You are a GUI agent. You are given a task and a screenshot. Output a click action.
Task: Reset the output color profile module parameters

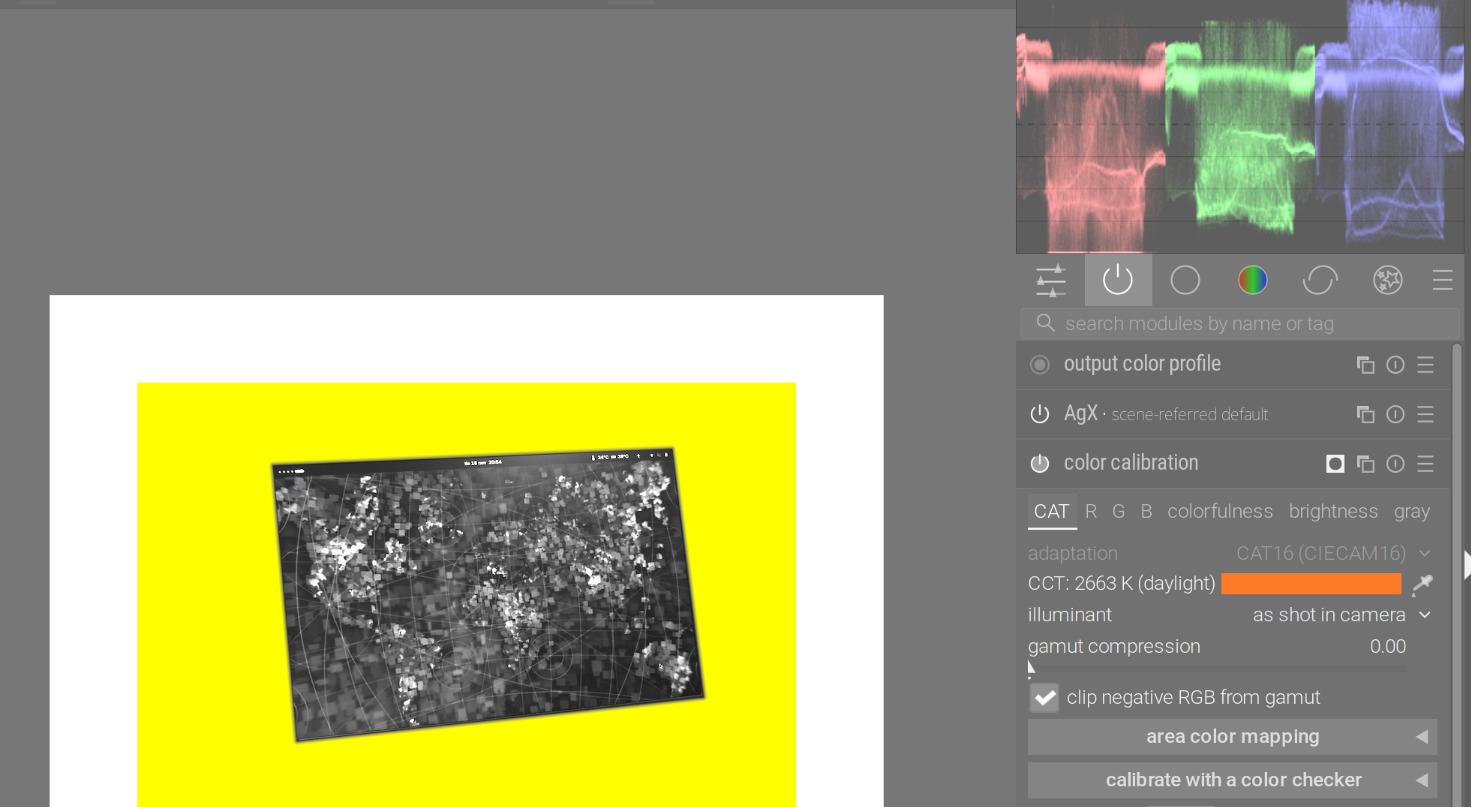click(1395, 365)
